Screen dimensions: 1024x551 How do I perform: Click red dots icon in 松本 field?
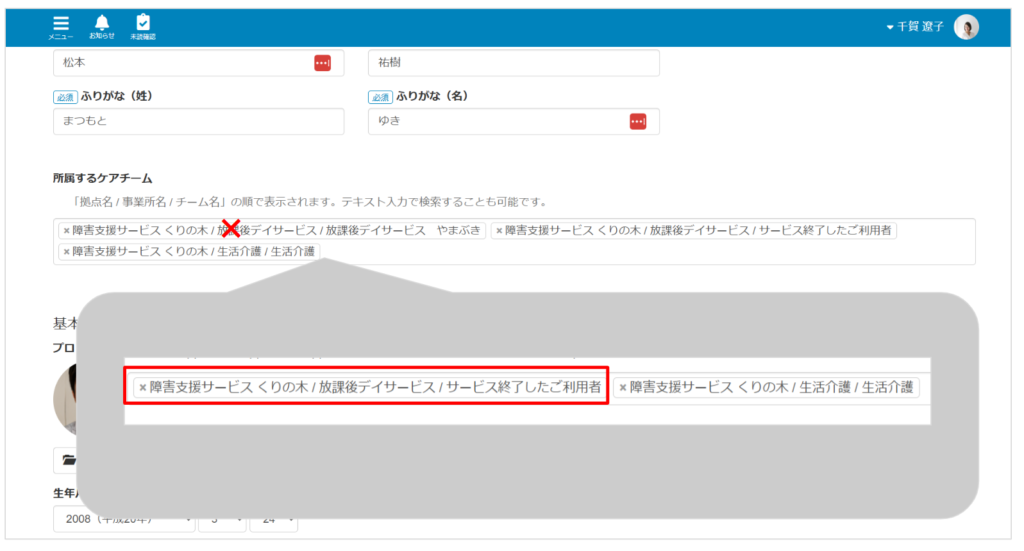[x=322, y=62]
